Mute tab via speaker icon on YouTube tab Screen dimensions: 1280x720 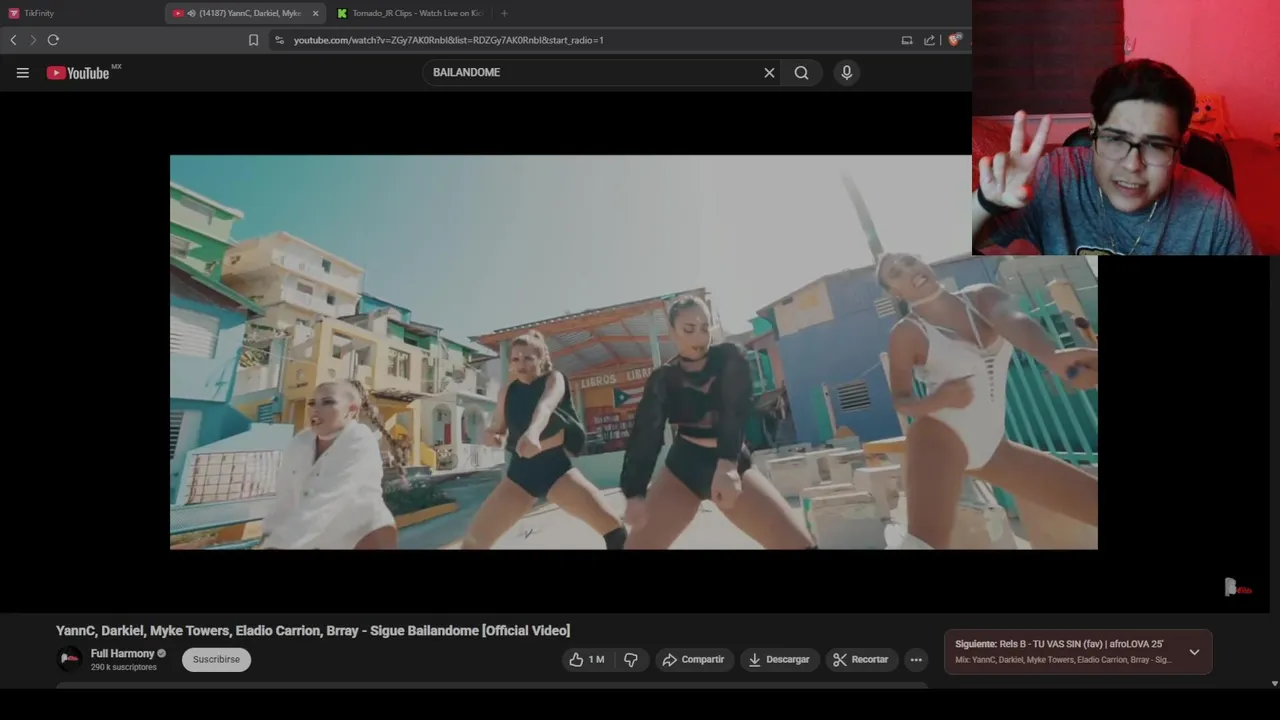click(191, 13)
